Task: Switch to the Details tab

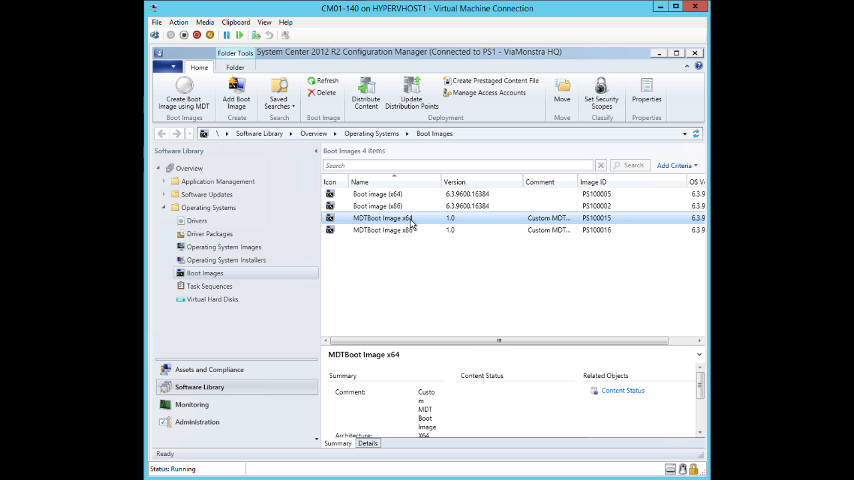Action: [368, 443]
